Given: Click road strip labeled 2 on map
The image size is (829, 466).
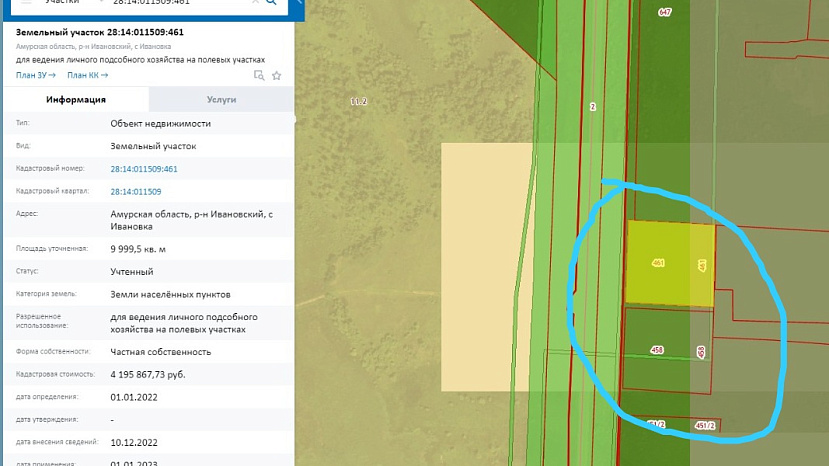Looking at the screenshot, I should point(593,107).
